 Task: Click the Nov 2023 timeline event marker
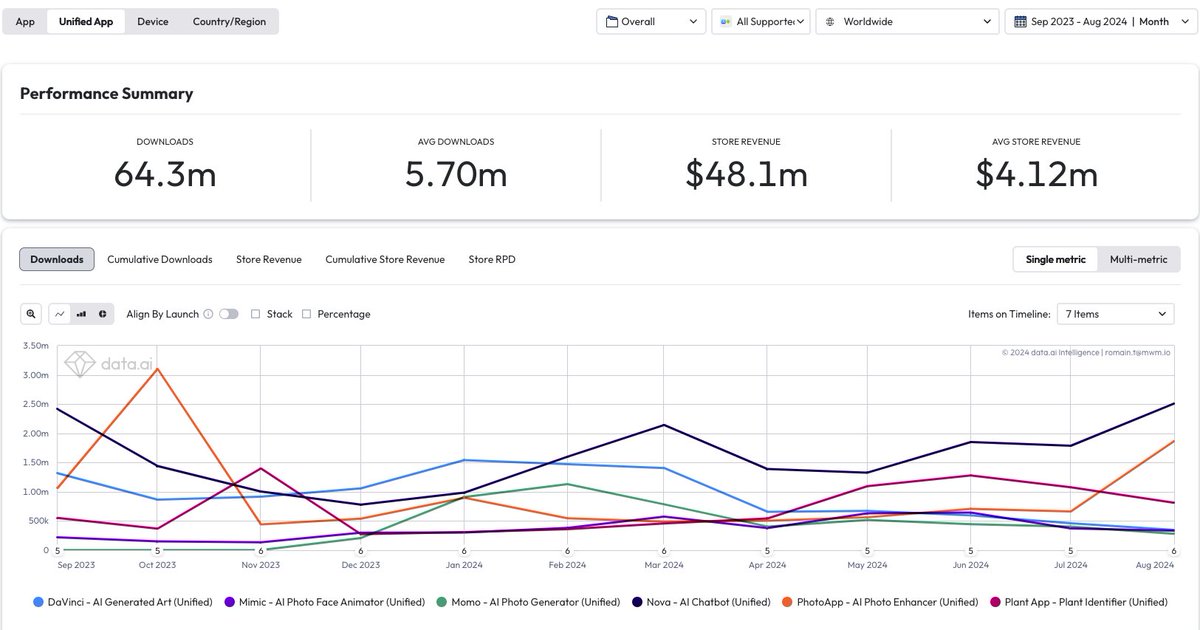(x=261, y=551)
